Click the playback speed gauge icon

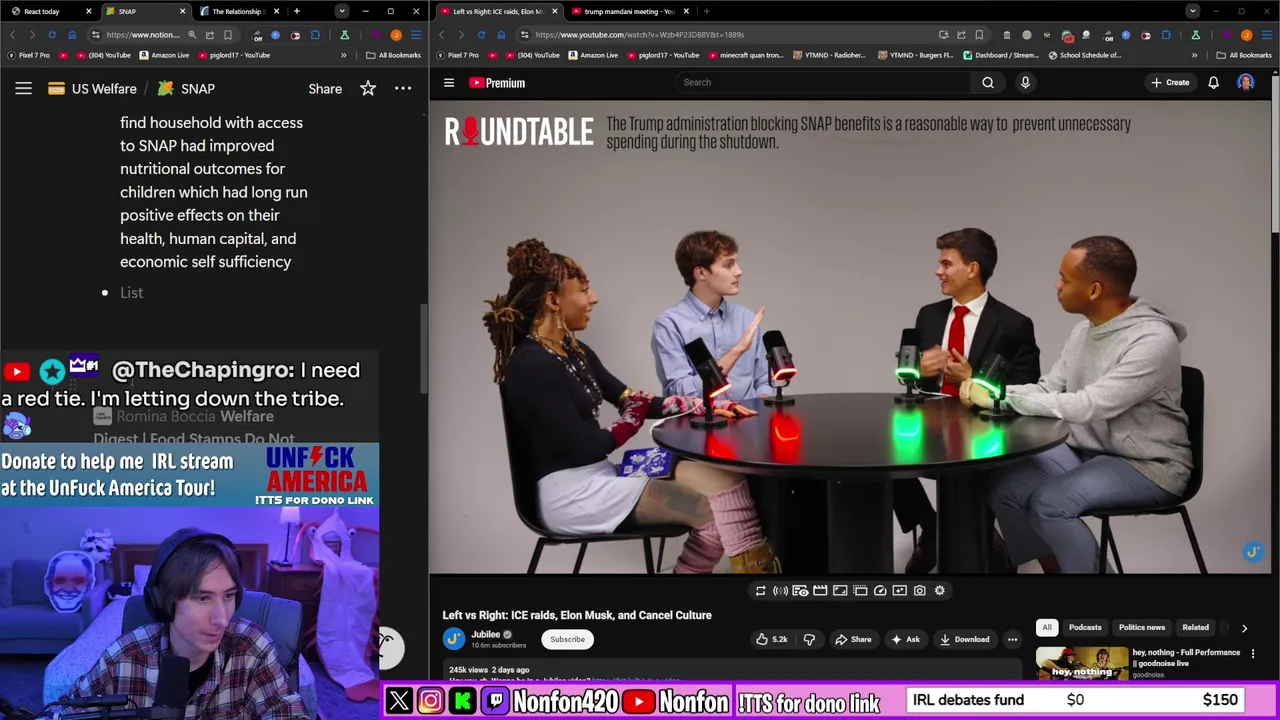click(880, 591)
